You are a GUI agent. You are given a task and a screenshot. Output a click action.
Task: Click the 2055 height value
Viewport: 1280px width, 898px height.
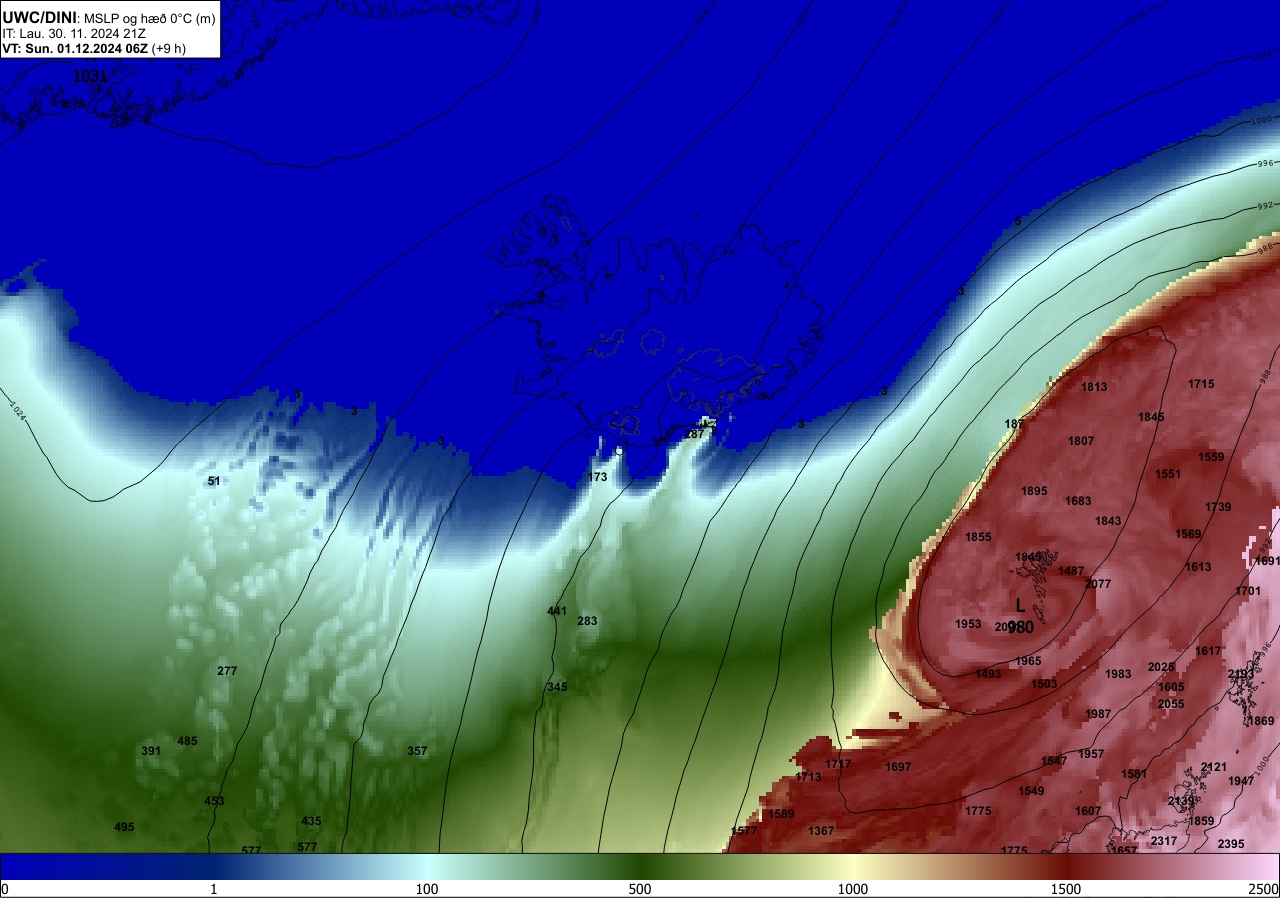1171,704
